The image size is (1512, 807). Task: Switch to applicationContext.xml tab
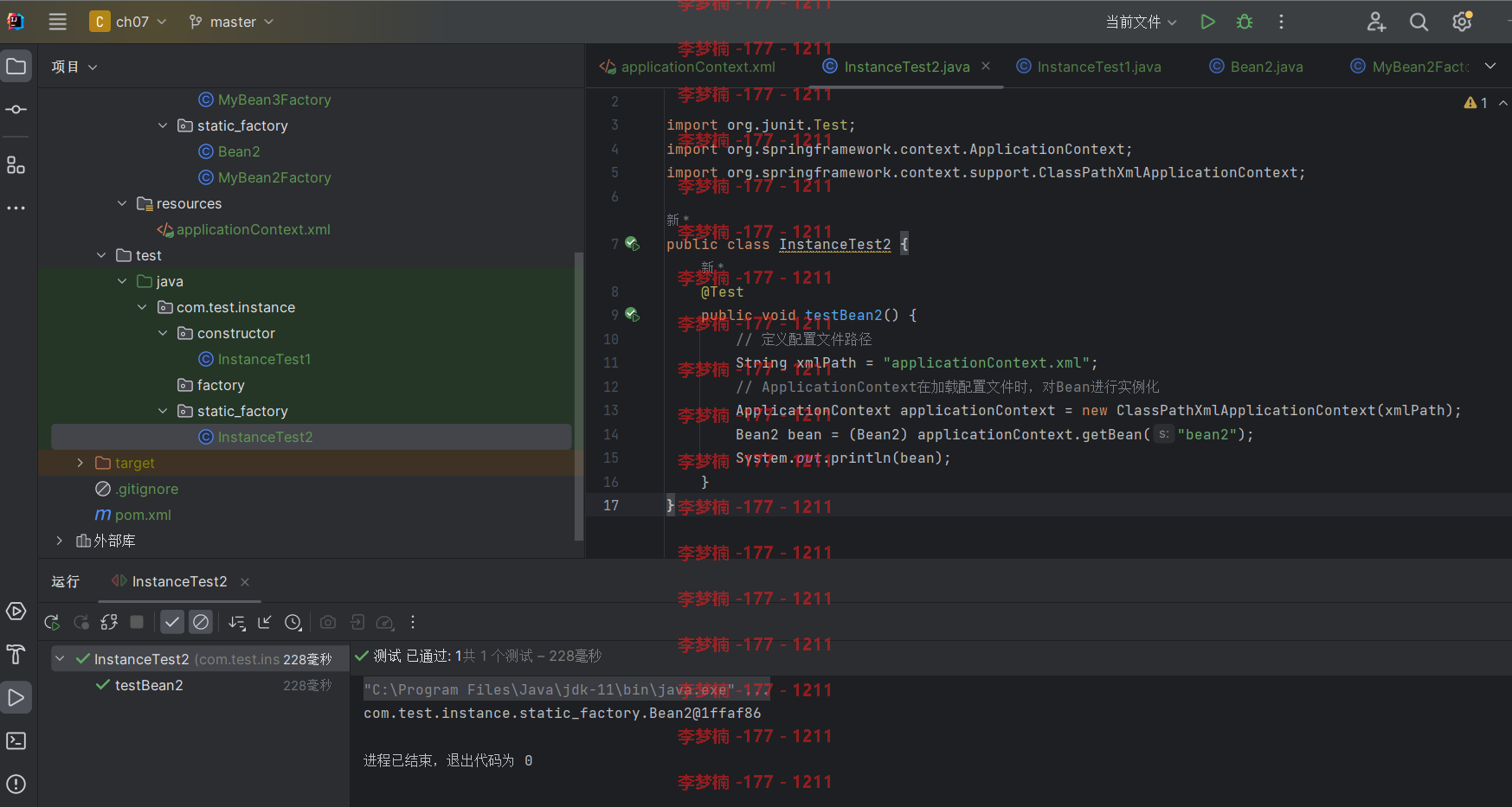(x=687, y=67)
